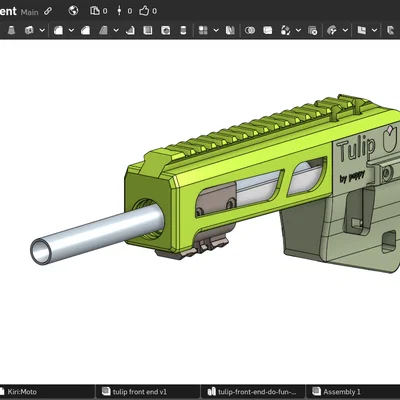Viewport: 400px width, 400px height.
Task: Select the Thicken tool in toolbar
Action: (x=29, y=30)
